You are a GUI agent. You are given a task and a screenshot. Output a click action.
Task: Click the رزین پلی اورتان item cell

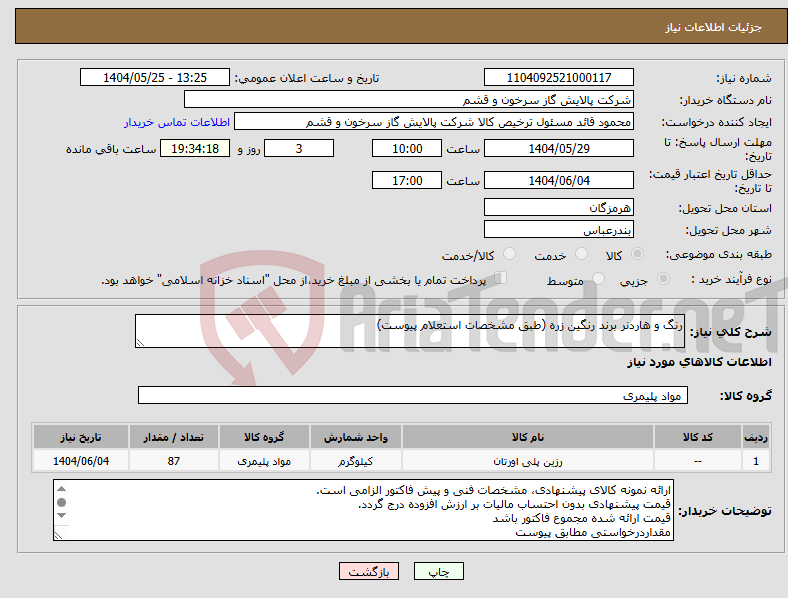[528, 460]
